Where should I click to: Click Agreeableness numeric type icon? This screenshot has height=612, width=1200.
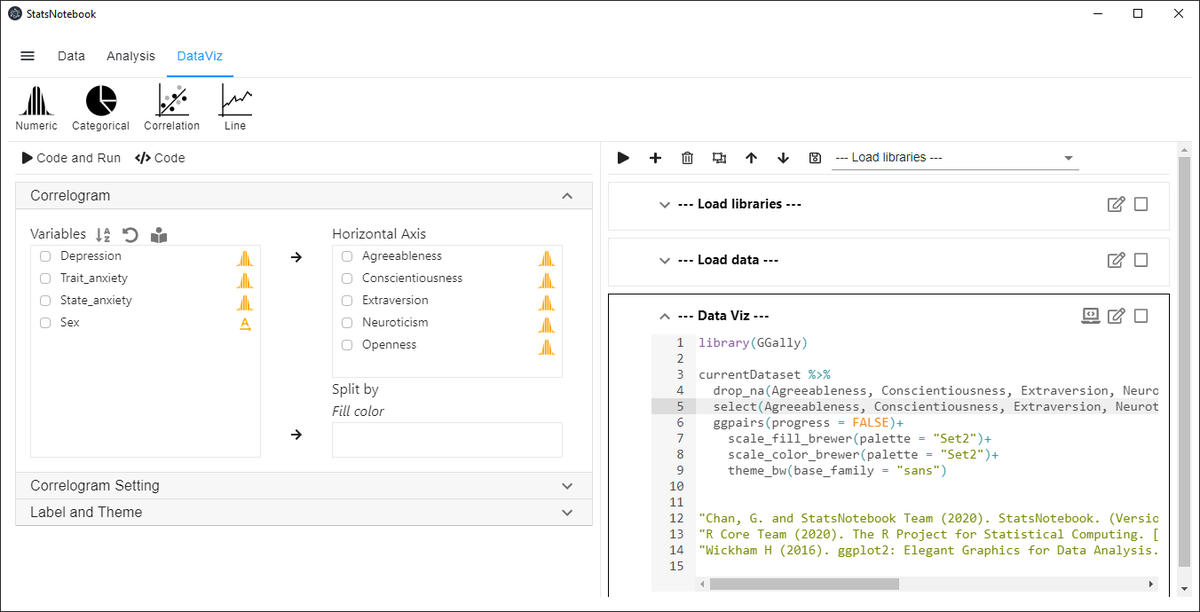[546, 257]
